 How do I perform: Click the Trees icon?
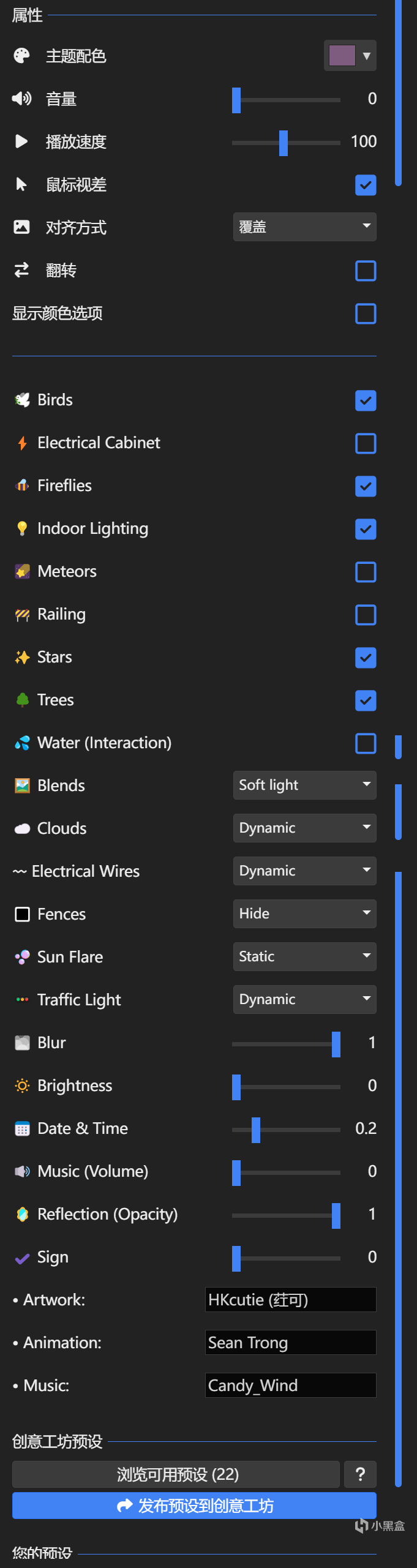22,700
